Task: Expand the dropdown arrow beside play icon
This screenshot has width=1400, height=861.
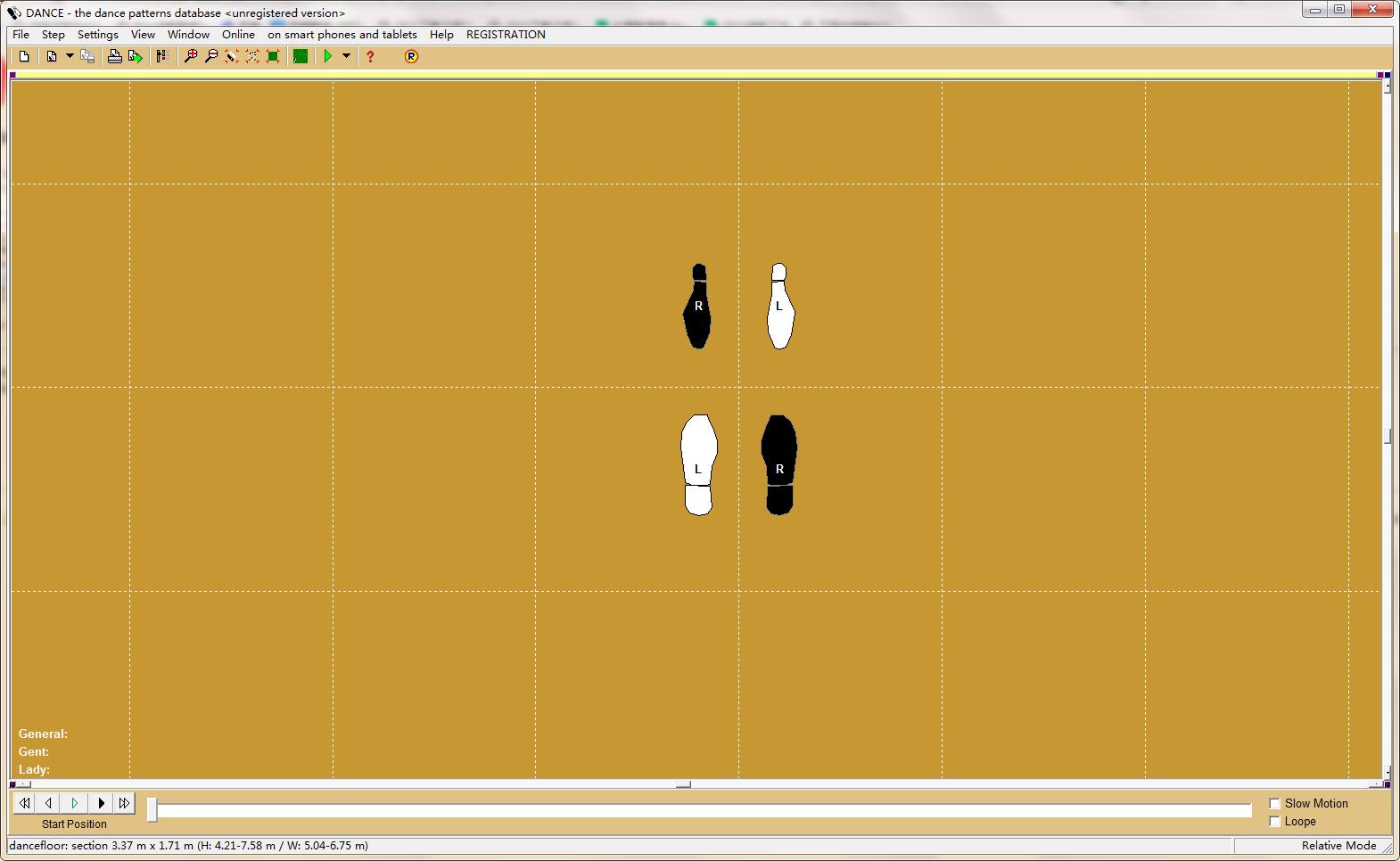Action: click(x=346, y=56)
